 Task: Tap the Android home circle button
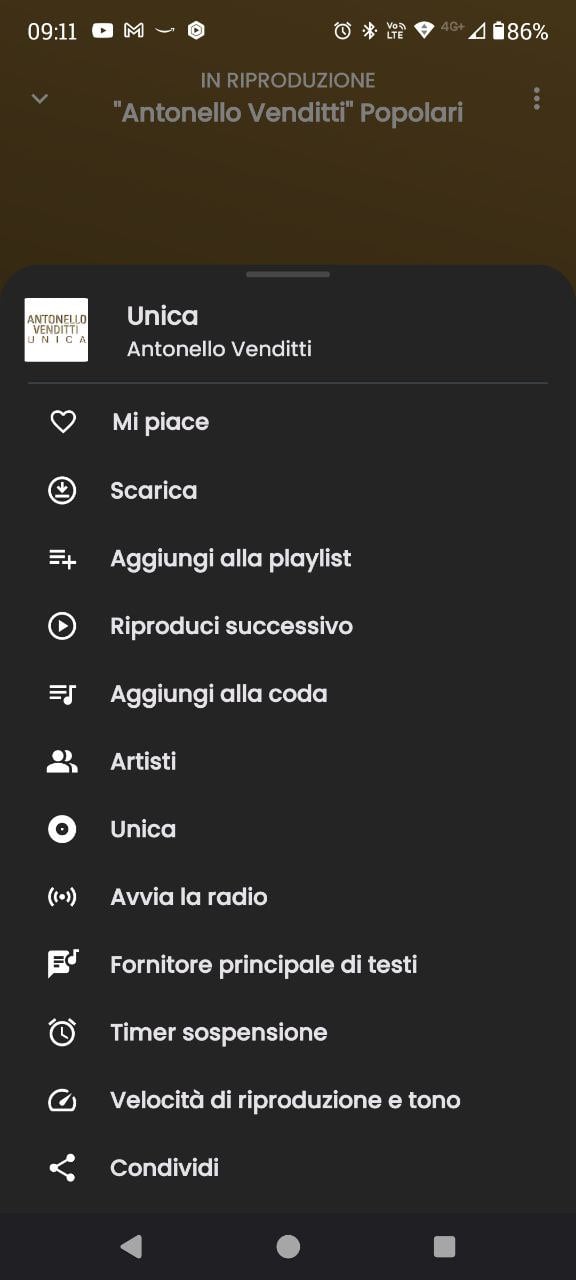[288, 1246]
